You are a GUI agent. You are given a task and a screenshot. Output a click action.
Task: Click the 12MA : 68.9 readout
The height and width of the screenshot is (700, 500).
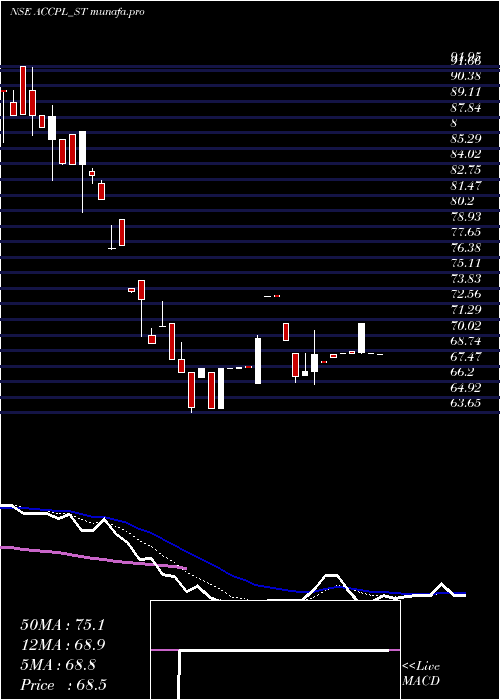tap(63, 645)
